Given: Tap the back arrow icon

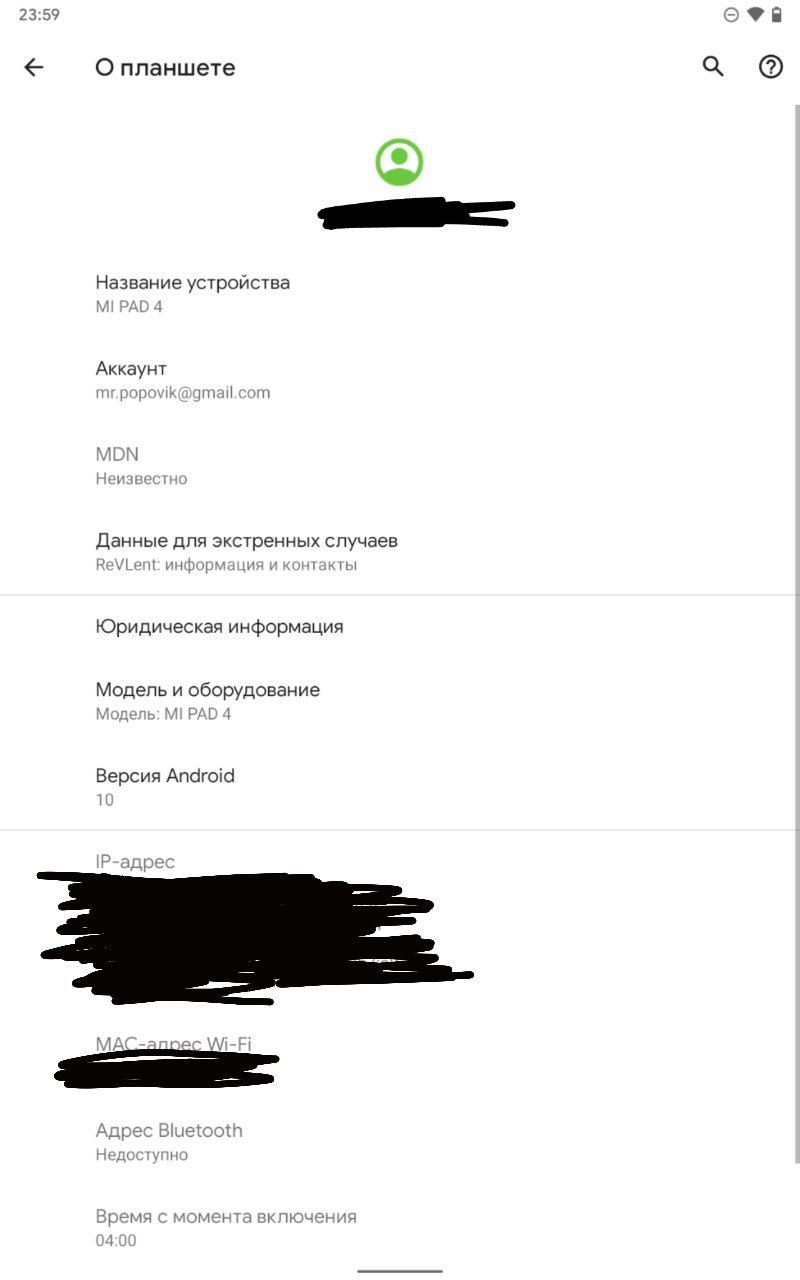Looking at the screenshot, I should 34,67.
